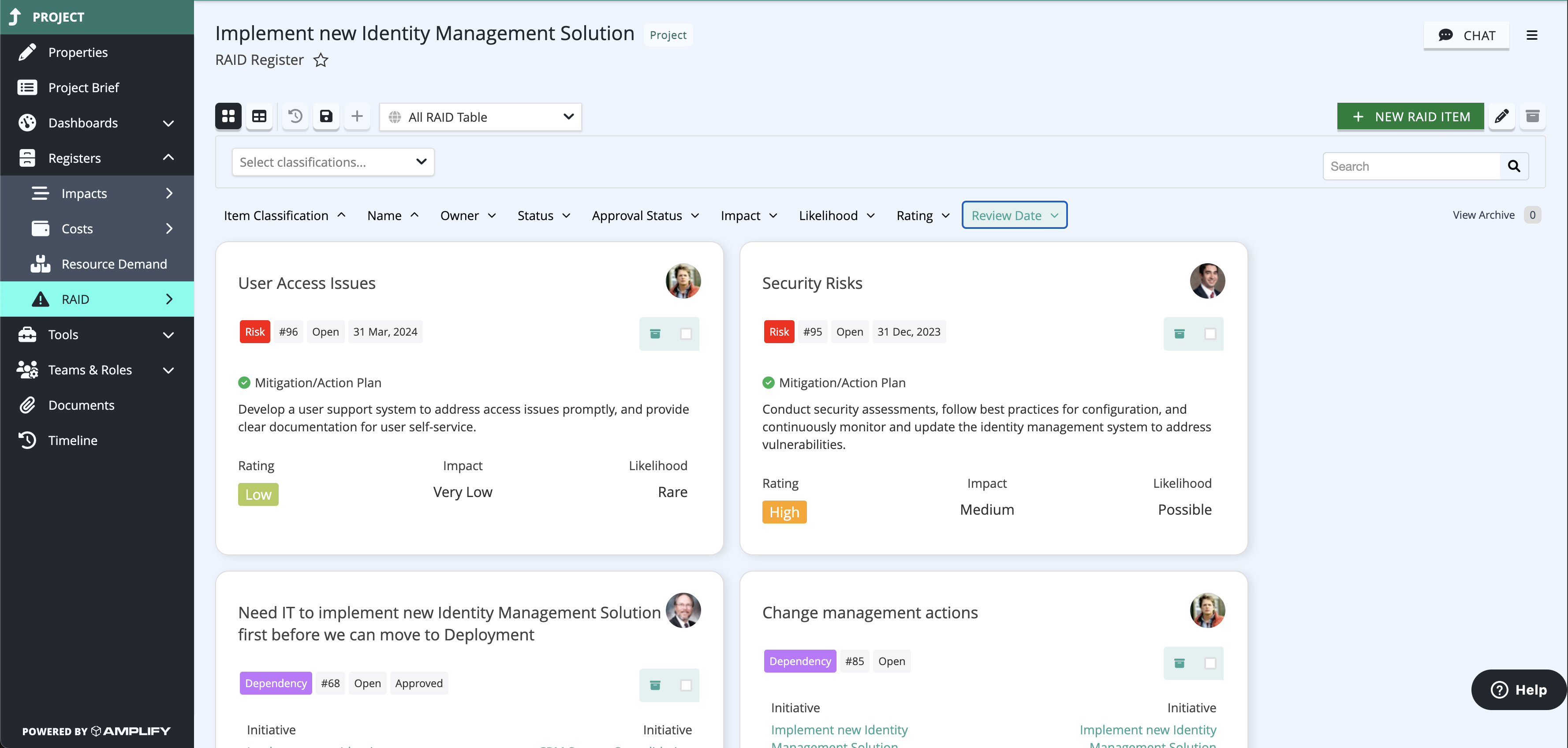Click the High rating badge on Security Risks
Image resolution: width=1568 pixels, height=748 pixels.
coord(784,512)
